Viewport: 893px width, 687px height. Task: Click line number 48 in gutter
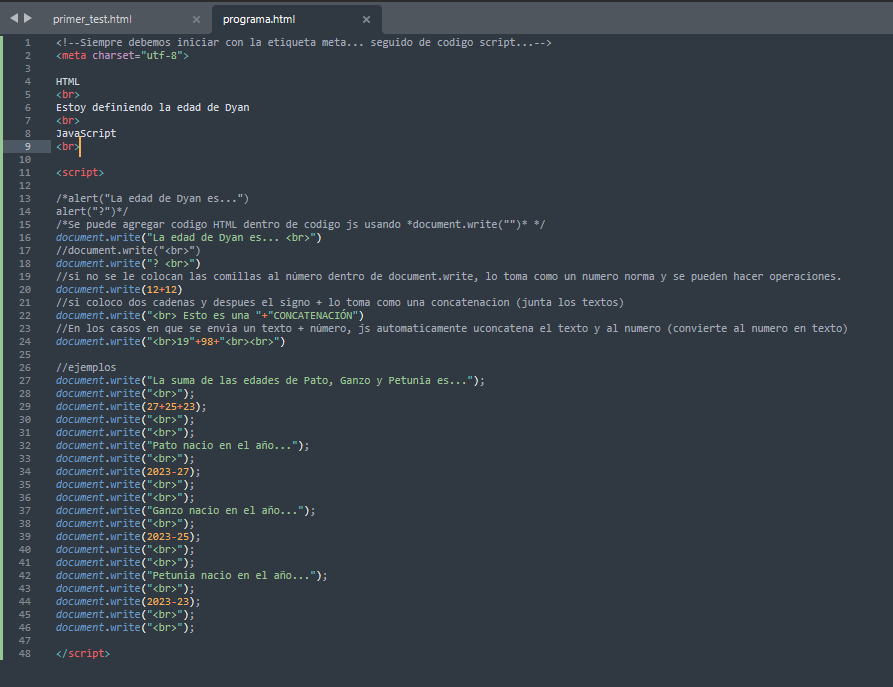click(x=24, y=653)
